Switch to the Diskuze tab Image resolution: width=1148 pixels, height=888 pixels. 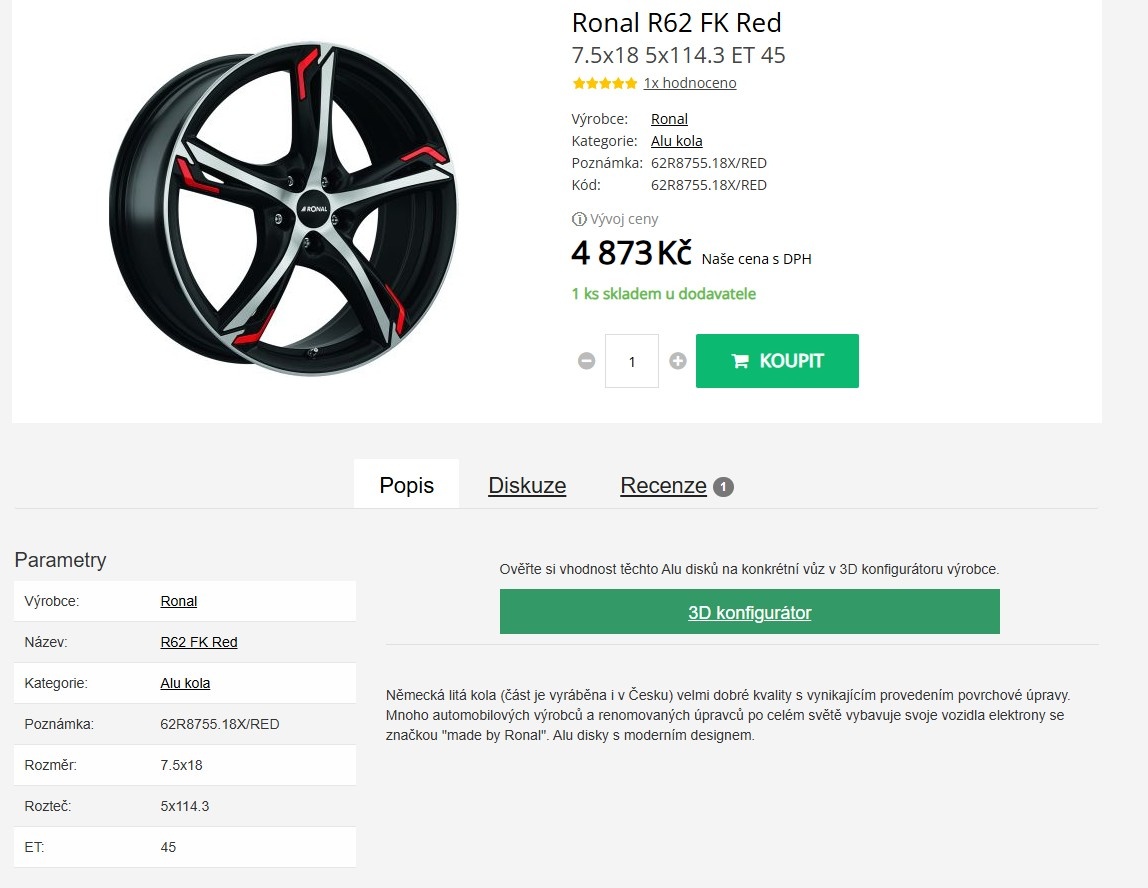(x=527, y=485)
